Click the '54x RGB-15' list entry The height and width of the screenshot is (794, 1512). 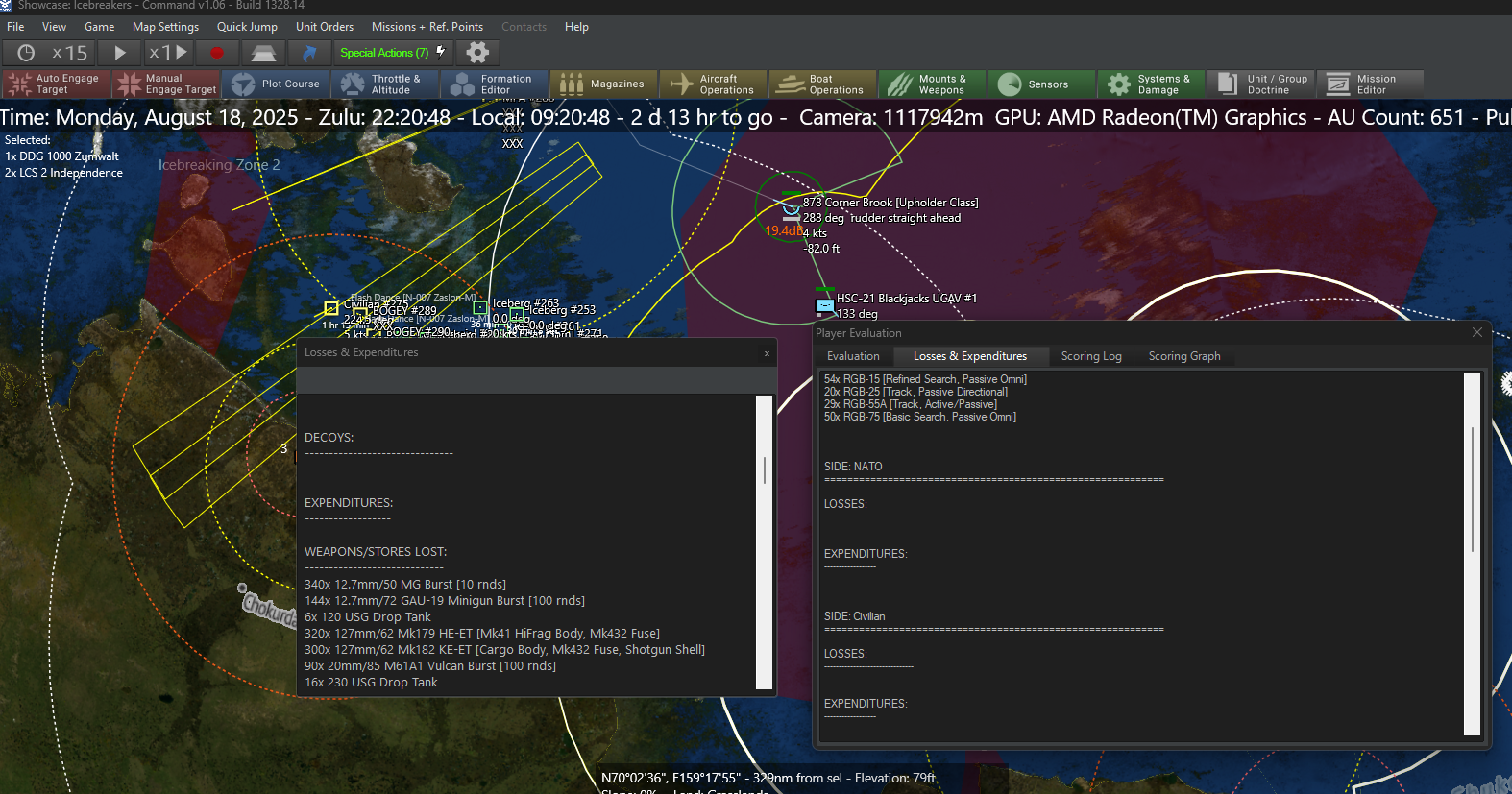[x=925, y=379]
